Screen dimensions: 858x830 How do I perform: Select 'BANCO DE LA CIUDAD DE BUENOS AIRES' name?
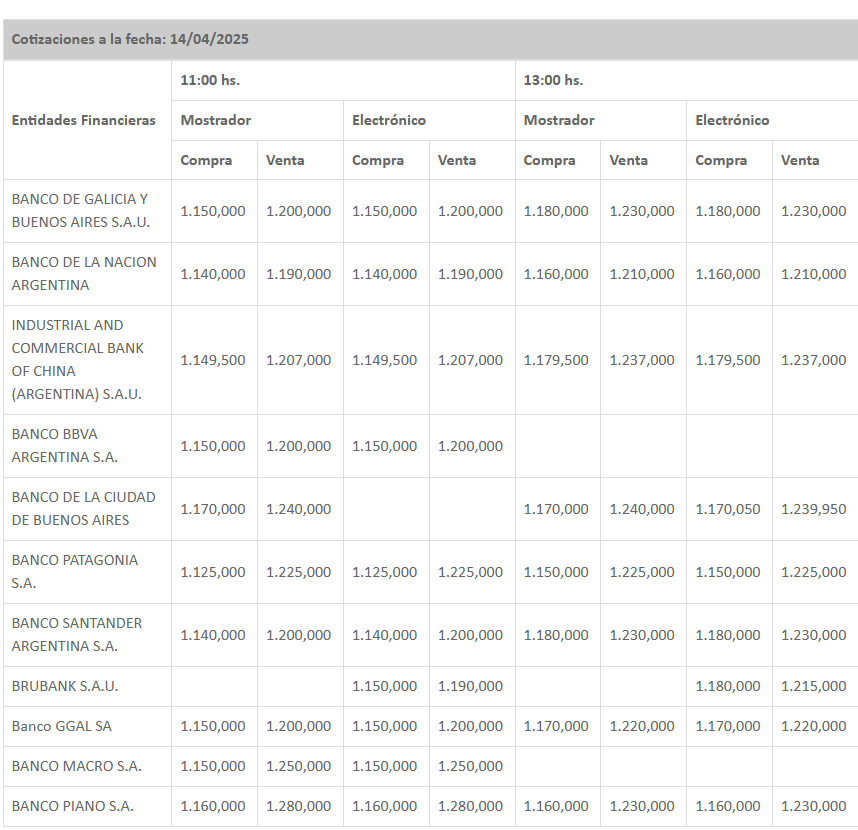click(x=84, y=508)
